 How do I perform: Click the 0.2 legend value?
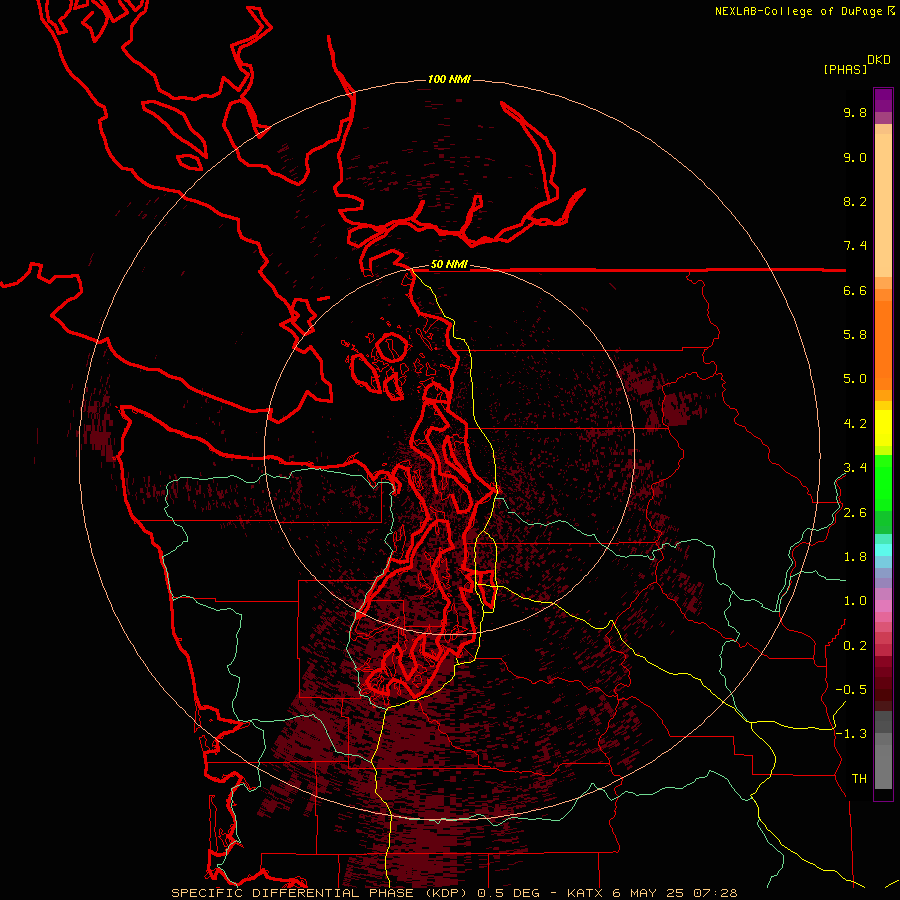click(855, 646)
